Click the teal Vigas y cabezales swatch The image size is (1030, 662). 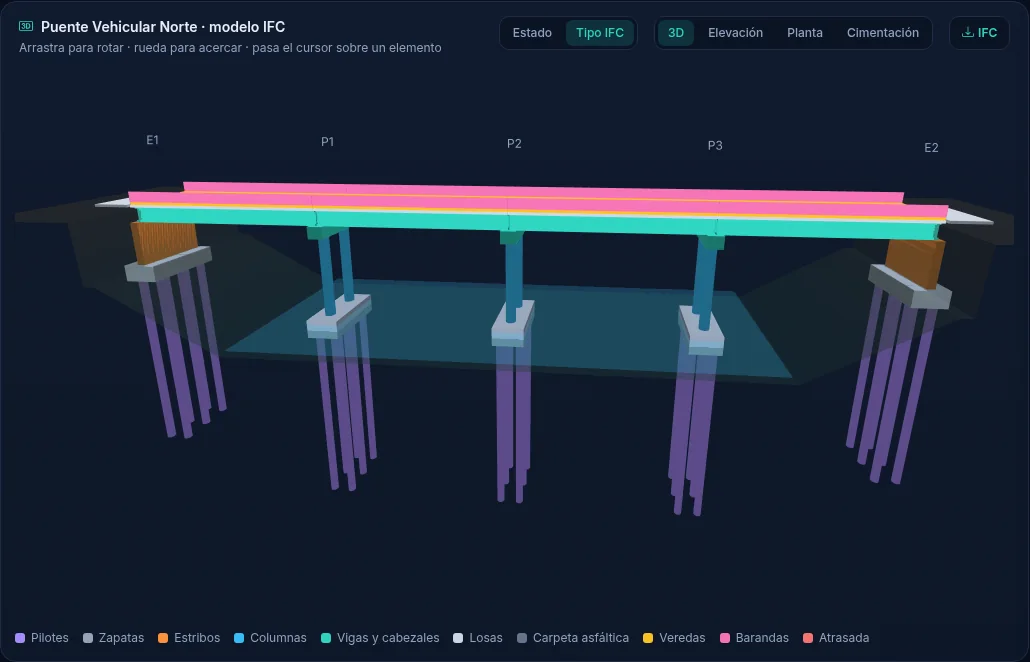pos(326,638)
